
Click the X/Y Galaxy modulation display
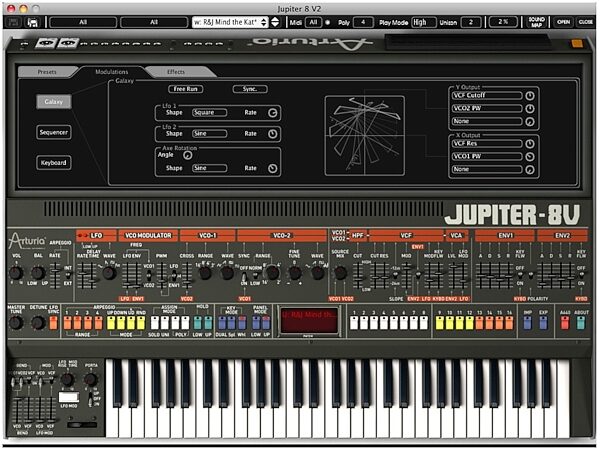pyautogui.click(x=365, y=136)
